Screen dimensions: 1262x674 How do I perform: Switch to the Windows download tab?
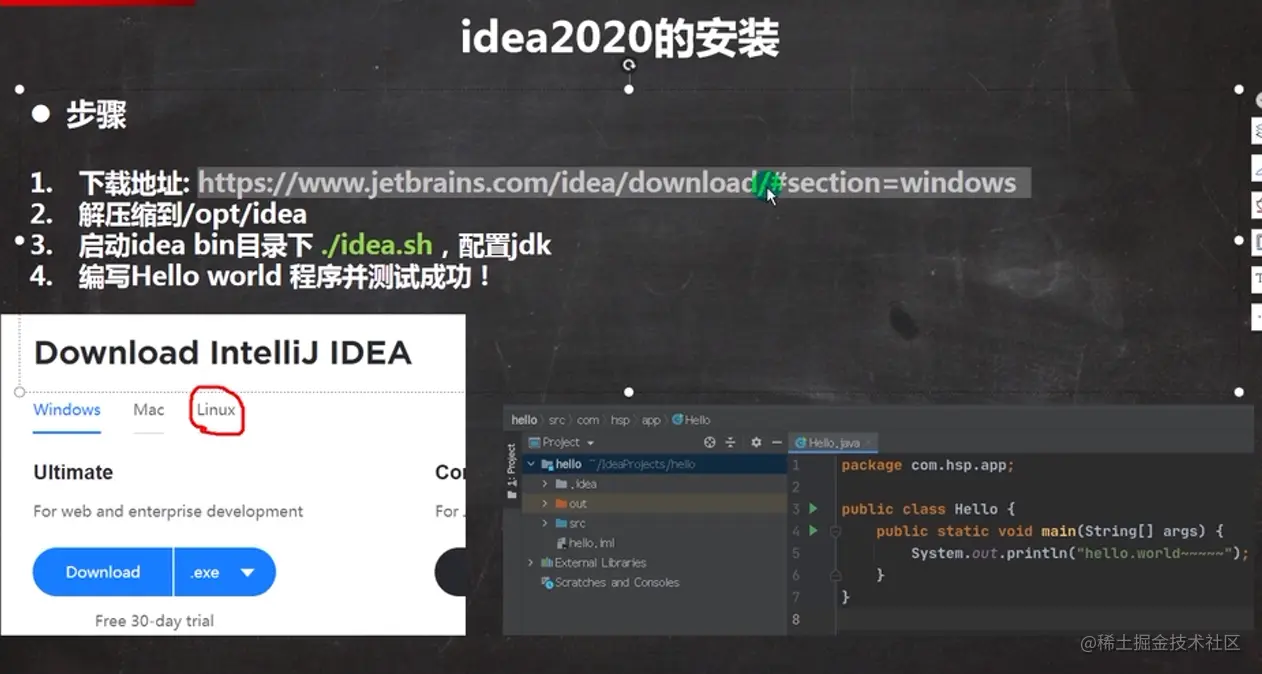pyautogui.click(x=67, y=409)
